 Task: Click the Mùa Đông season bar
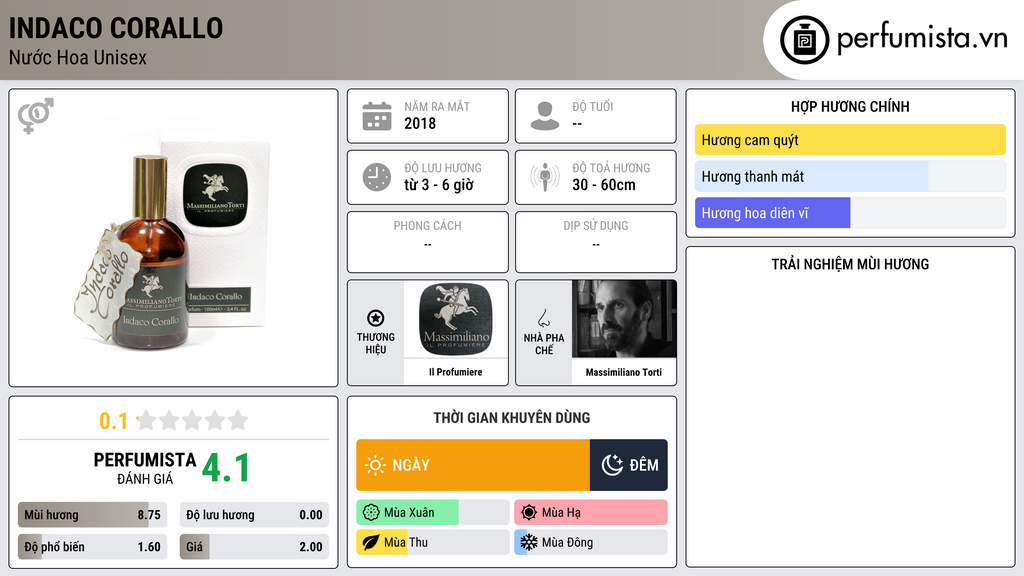point(591,542)
